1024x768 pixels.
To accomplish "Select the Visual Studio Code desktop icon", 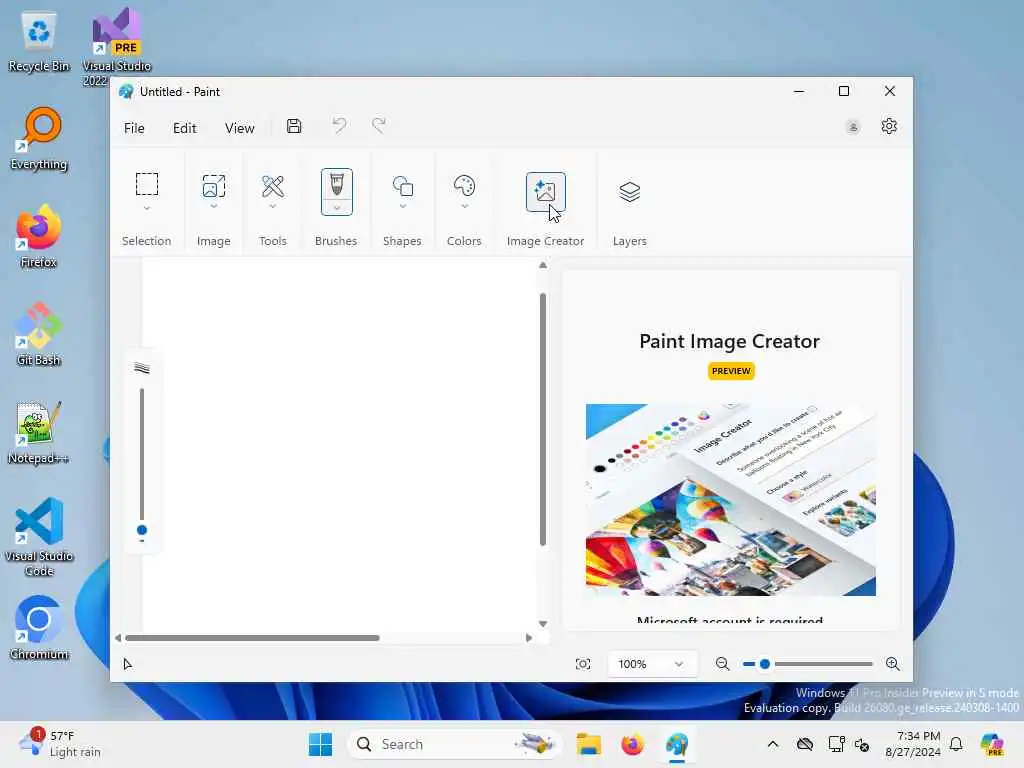I will [x=39, y=537].
